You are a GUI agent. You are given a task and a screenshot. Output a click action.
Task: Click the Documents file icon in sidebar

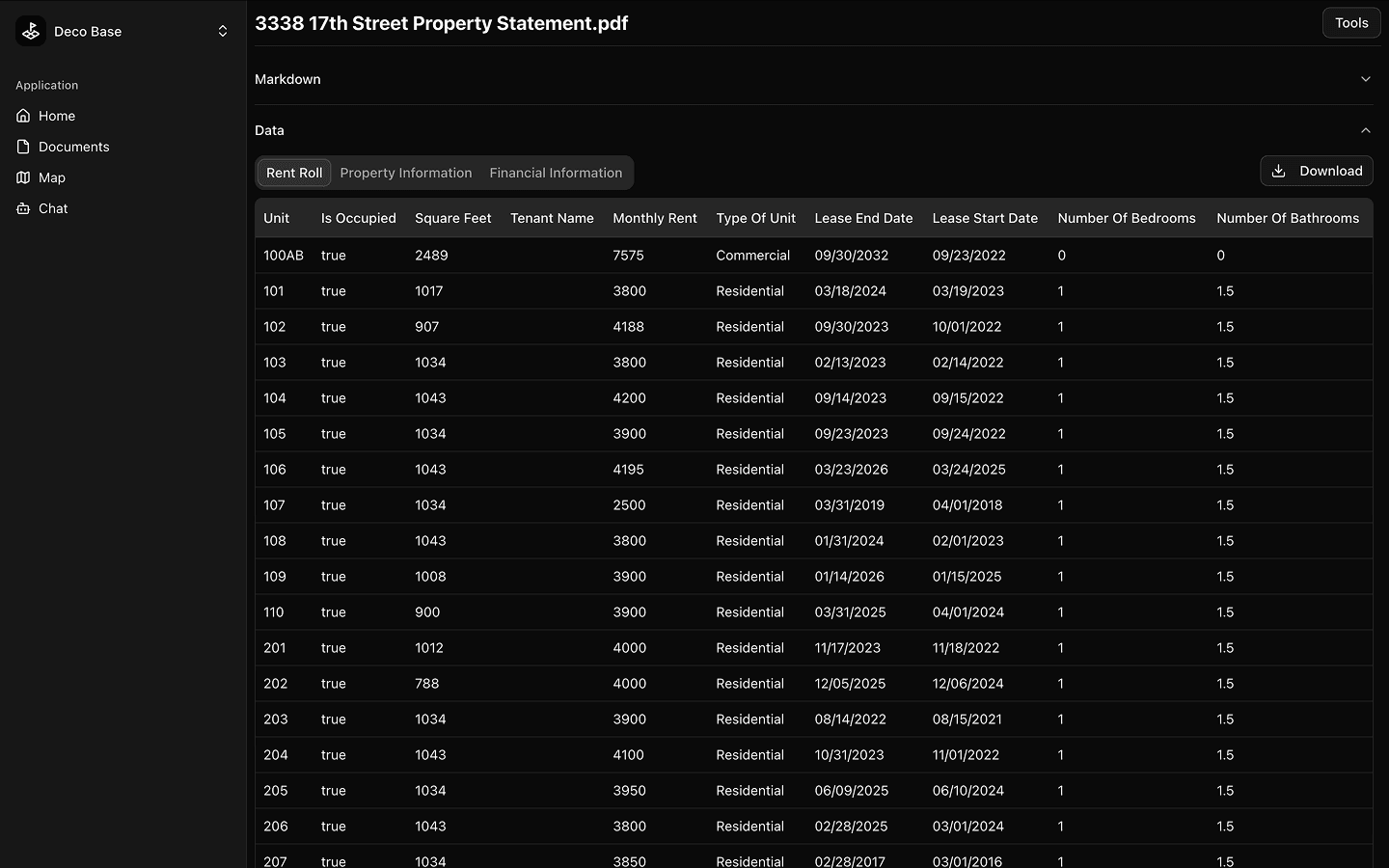point(23,147)
